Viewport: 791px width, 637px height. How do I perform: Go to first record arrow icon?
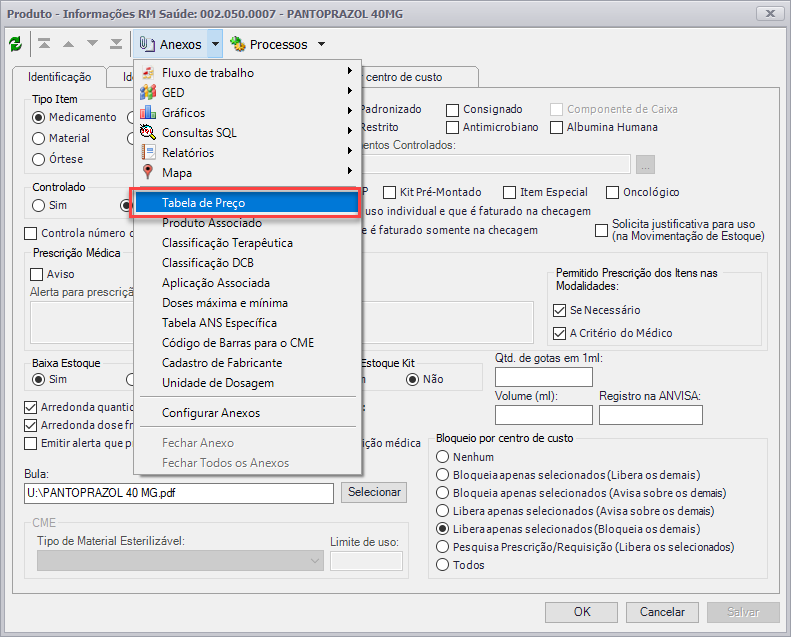coord(44,44)
